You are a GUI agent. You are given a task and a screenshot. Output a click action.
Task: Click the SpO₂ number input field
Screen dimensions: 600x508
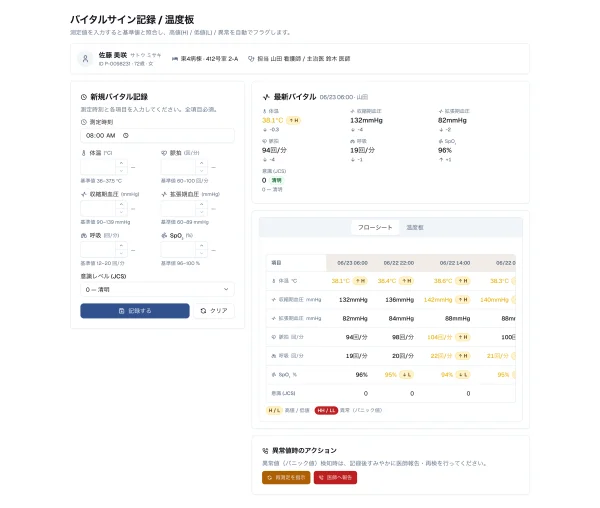(x=178, y=250)
